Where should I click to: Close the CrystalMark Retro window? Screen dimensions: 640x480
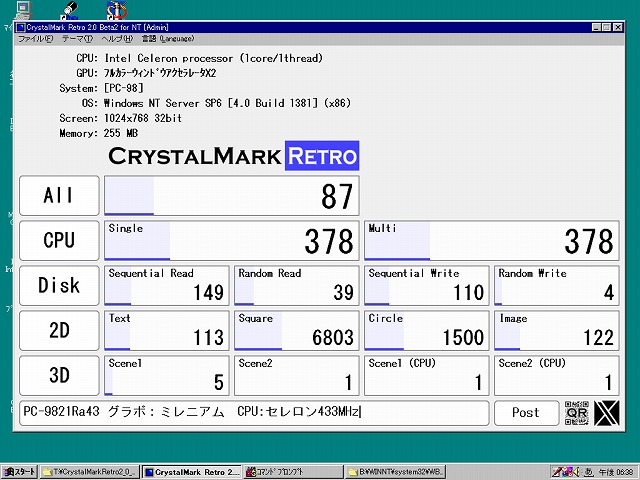tap(618, 27)
